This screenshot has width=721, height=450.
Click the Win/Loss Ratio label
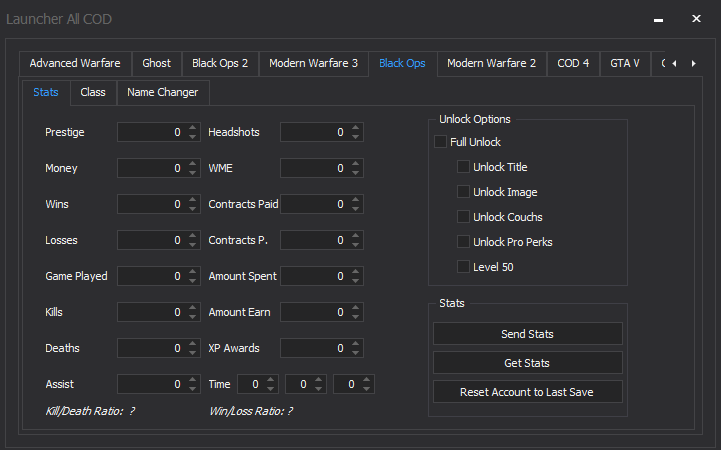251,411
